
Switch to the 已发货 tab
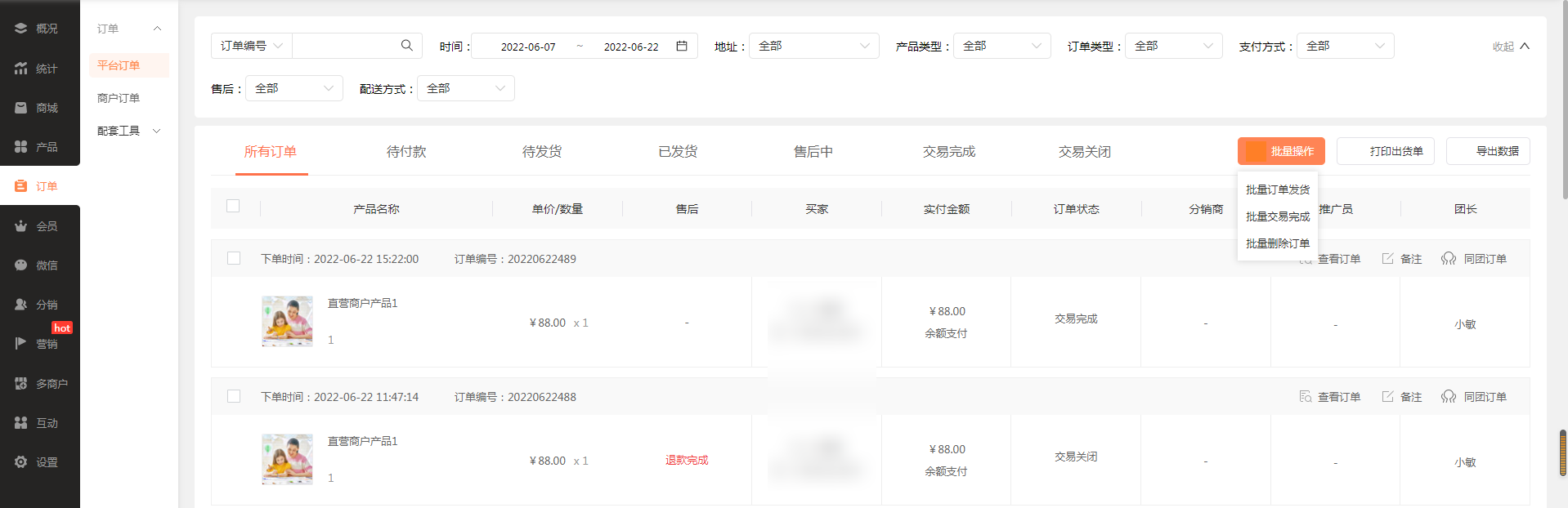click(678, 152)
